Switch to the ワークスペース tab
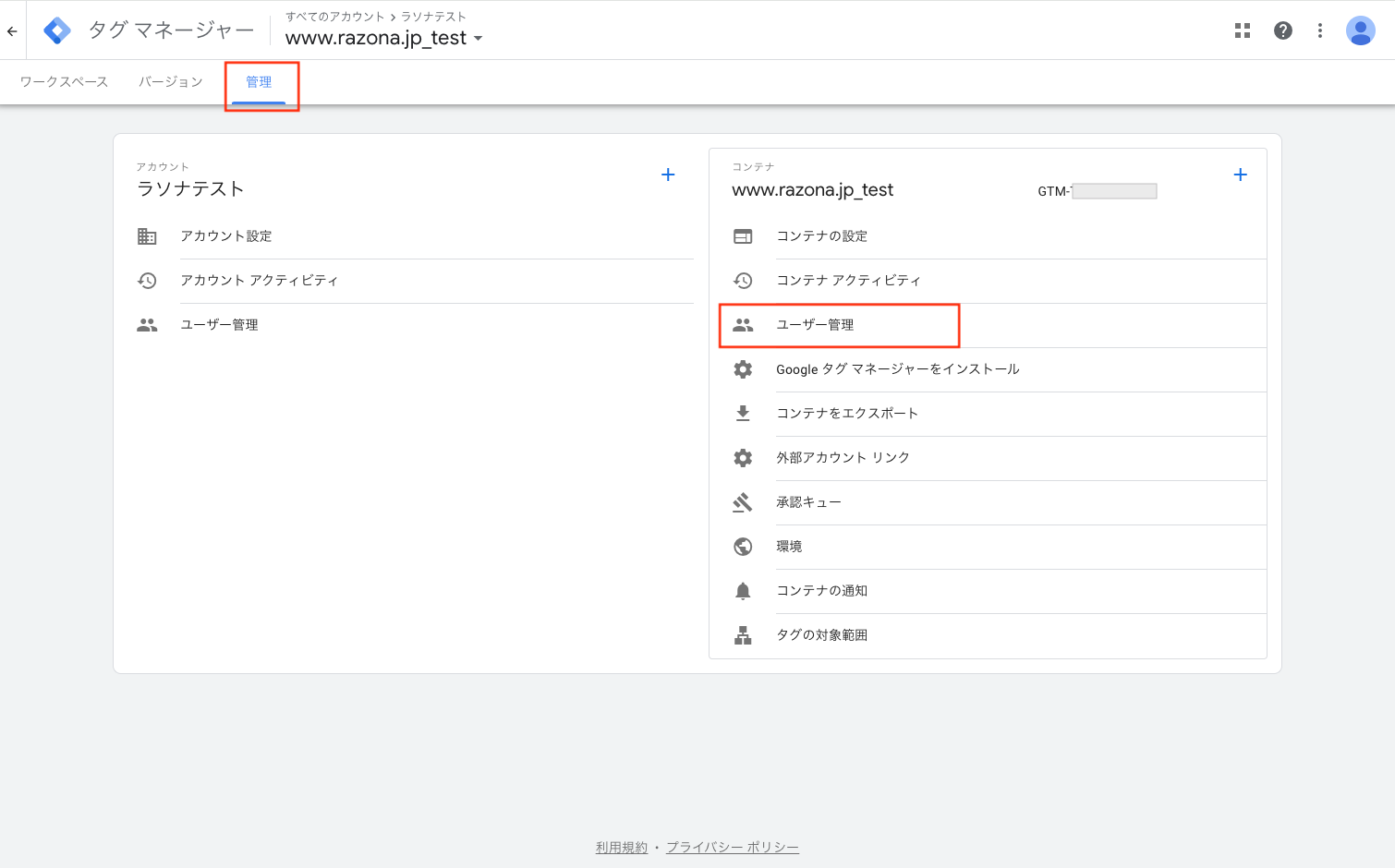Screen dimensions: 1395x868 pos(64,82)
